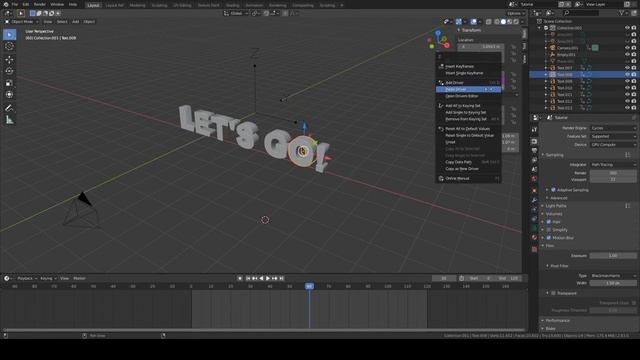This screenshot has width=640, height=360.
Task: Click the Camera.001 object icon
Action: [x=553, y=48]
